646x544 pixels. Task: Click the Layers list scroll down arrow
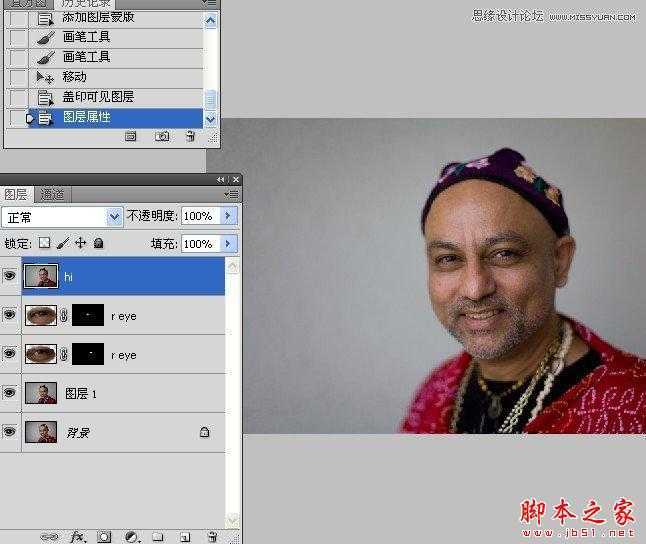233,520
